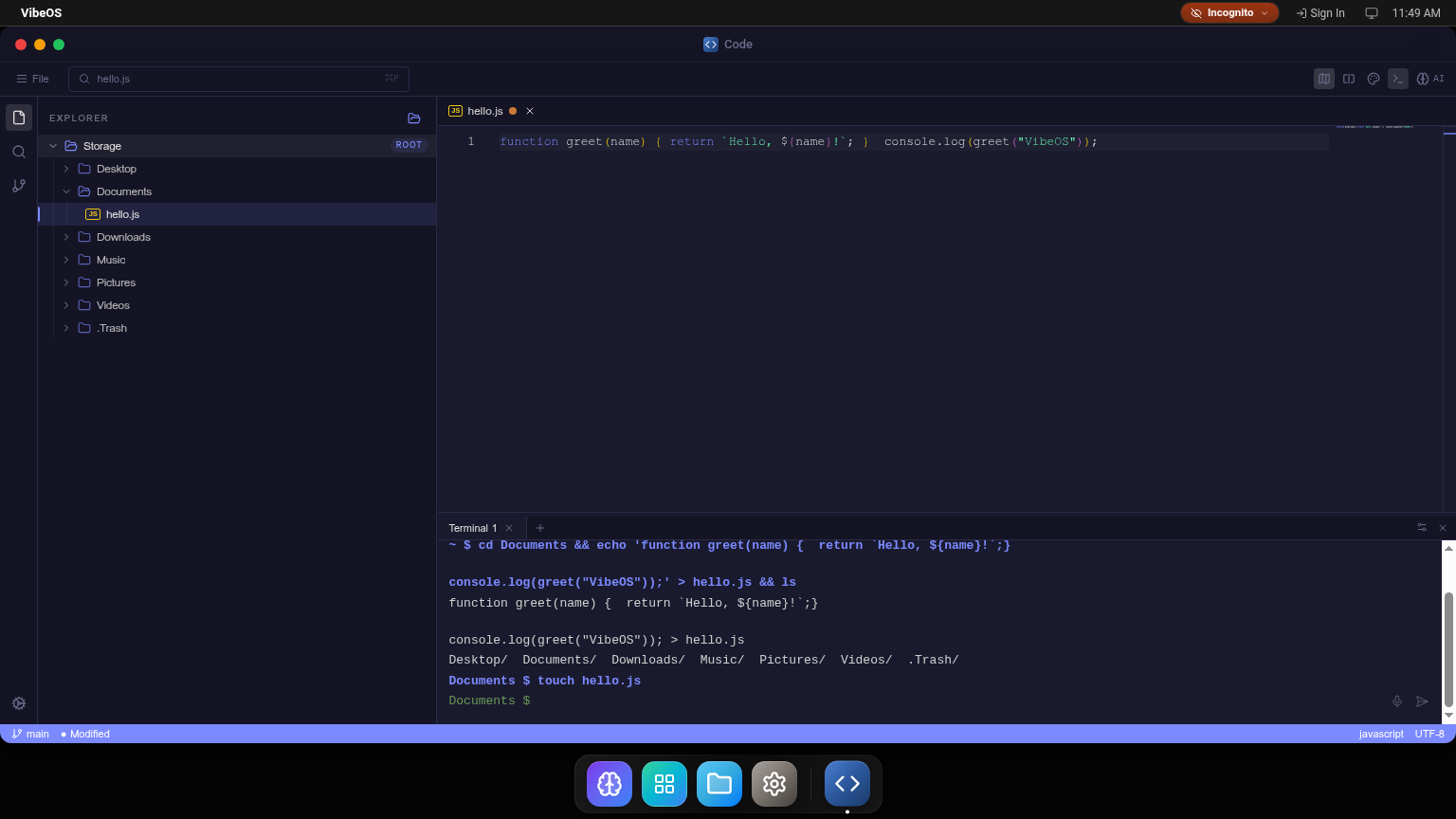The height and width of the screenshot is (819, 1456).
Task: Expand the Desktop folder
Action: tap(66, 169)
